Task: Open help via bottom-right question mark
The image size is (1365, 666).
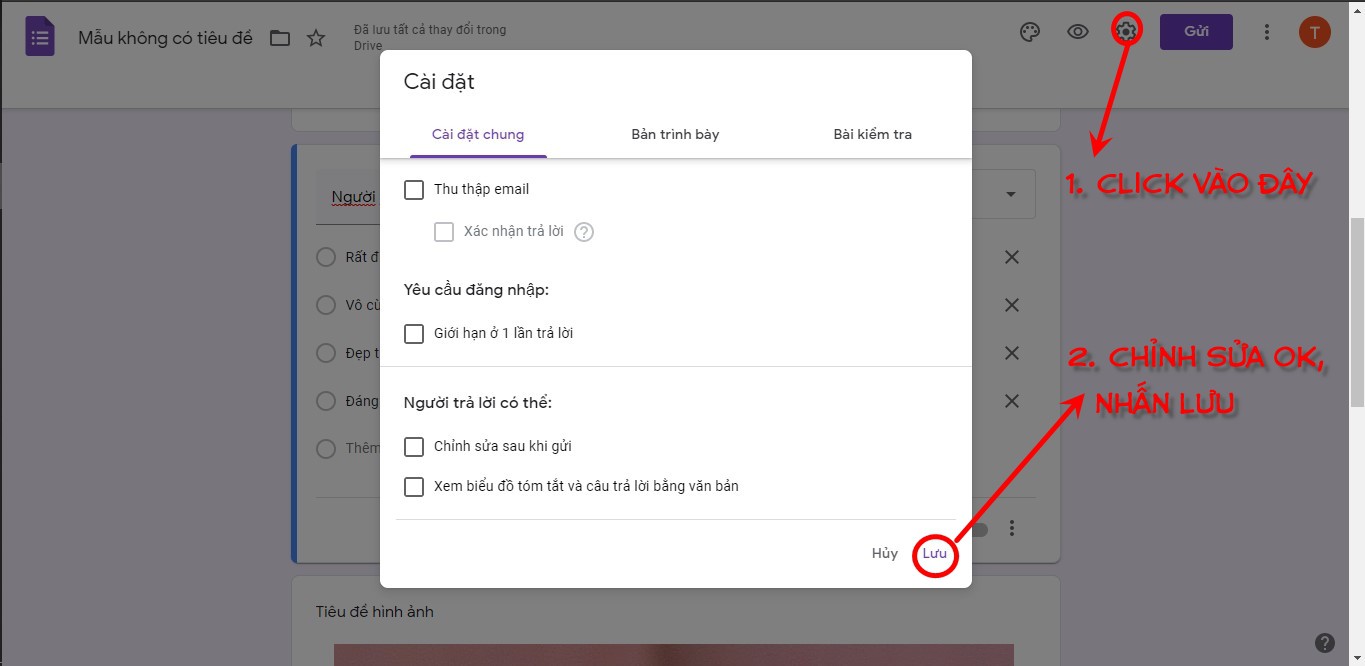Action: point(1327,643)
